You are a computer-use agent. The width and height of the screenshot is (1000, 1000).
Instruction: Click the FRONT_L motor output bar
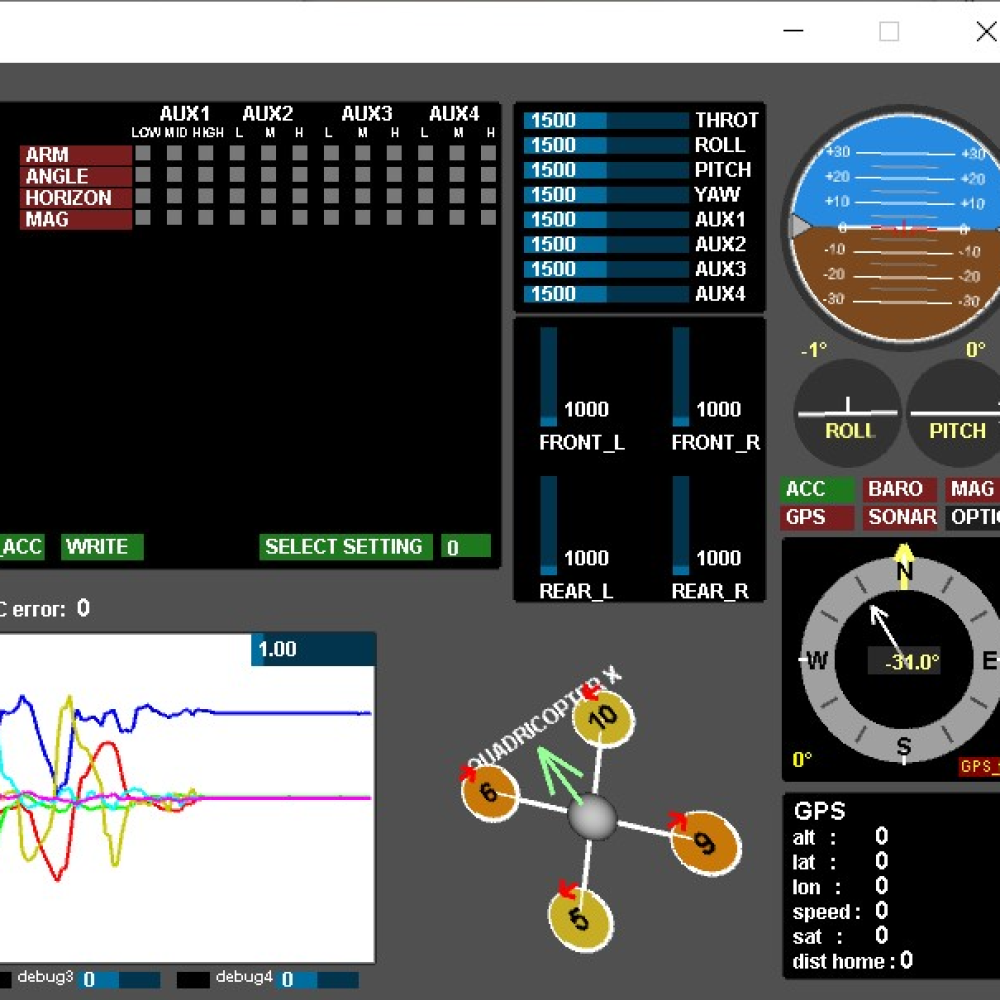tap(548, 376)
